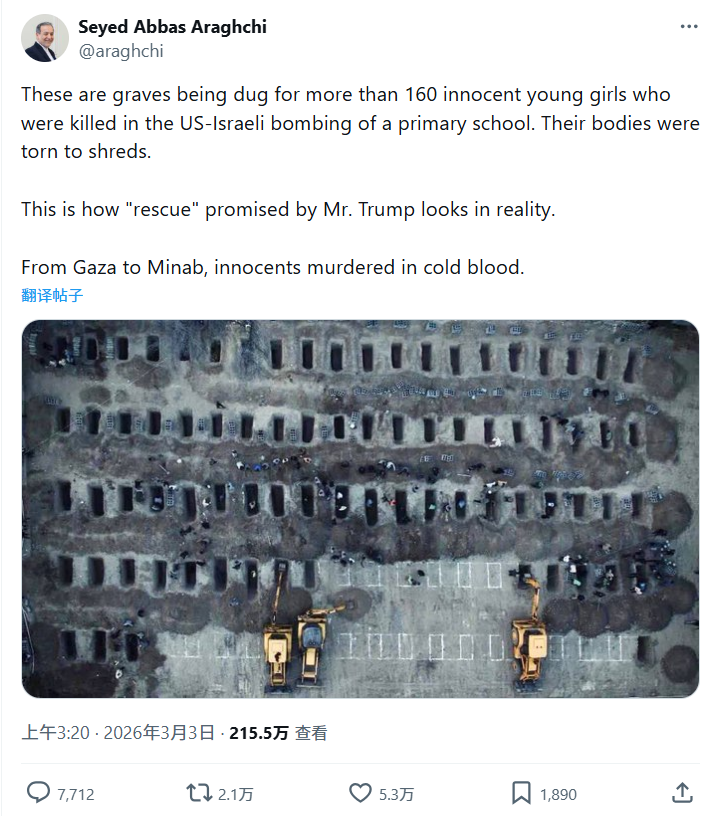Toggle the bookmark icon
The height and width of the screenshot is (816, 714).
[521, 793]
